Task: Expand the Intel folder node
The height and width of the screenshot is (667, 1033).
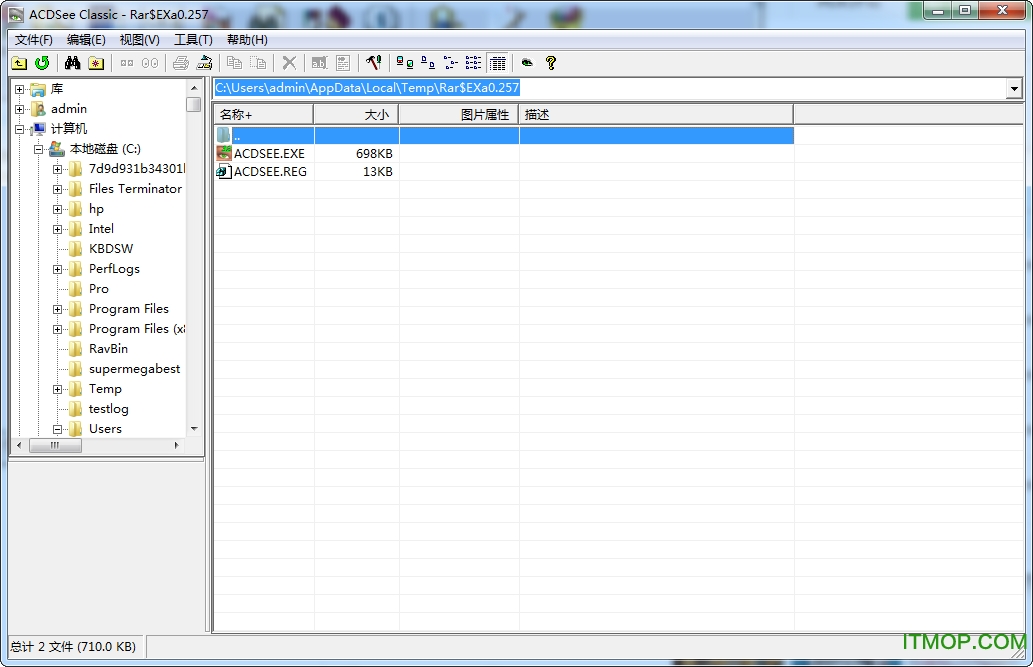Action: (57, 229)
